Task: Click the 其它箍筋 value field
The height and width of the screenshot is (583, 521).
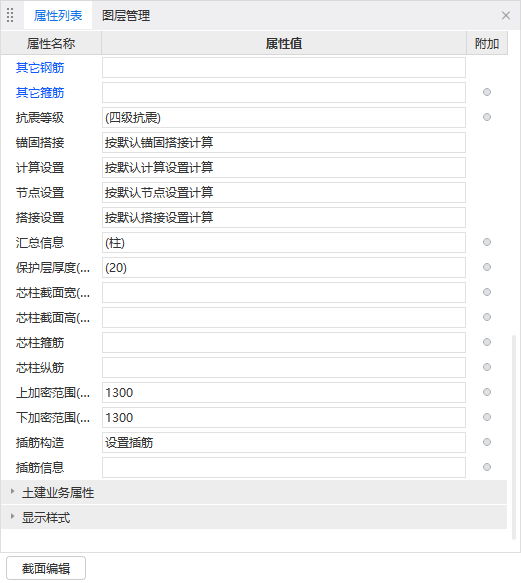Action: 284,93
